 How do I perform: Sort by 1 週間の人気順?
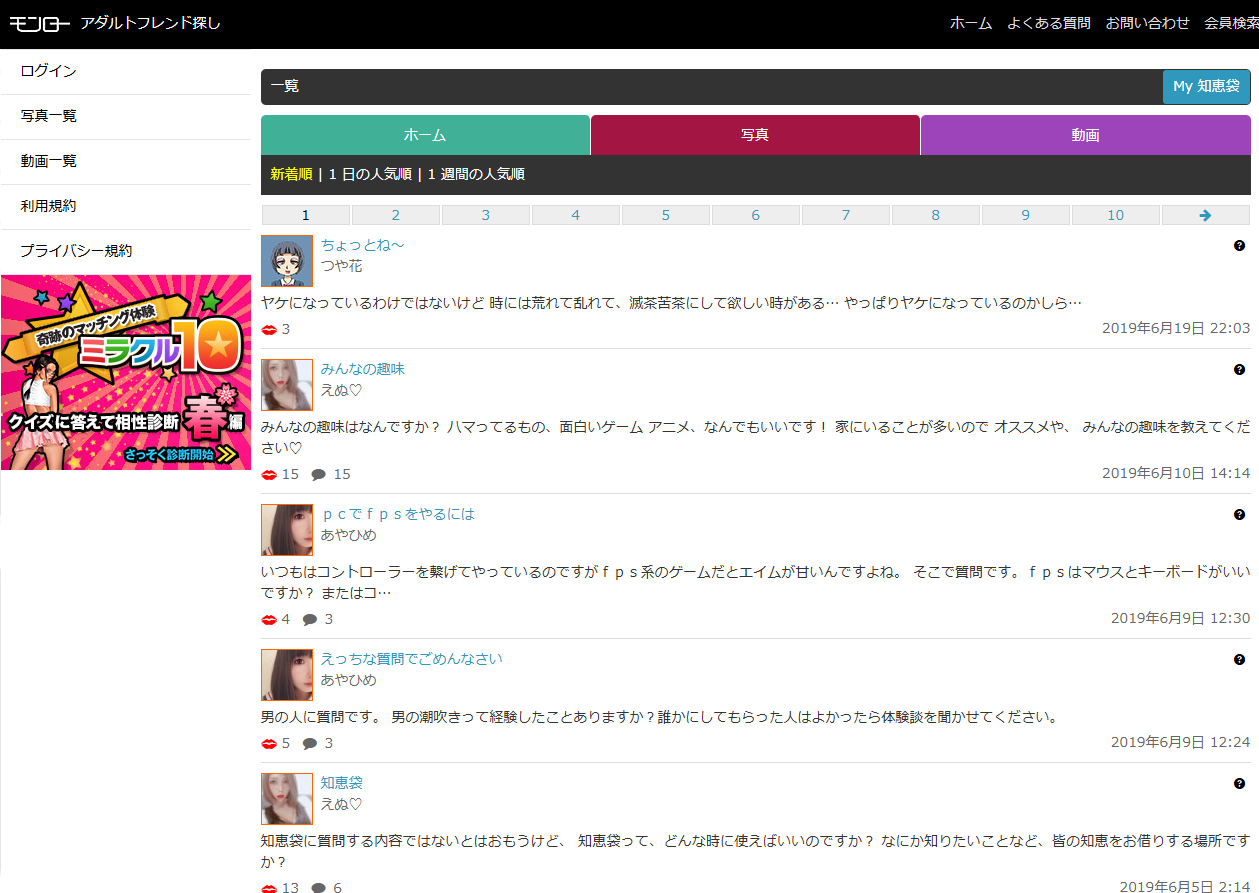pos(476,174)
